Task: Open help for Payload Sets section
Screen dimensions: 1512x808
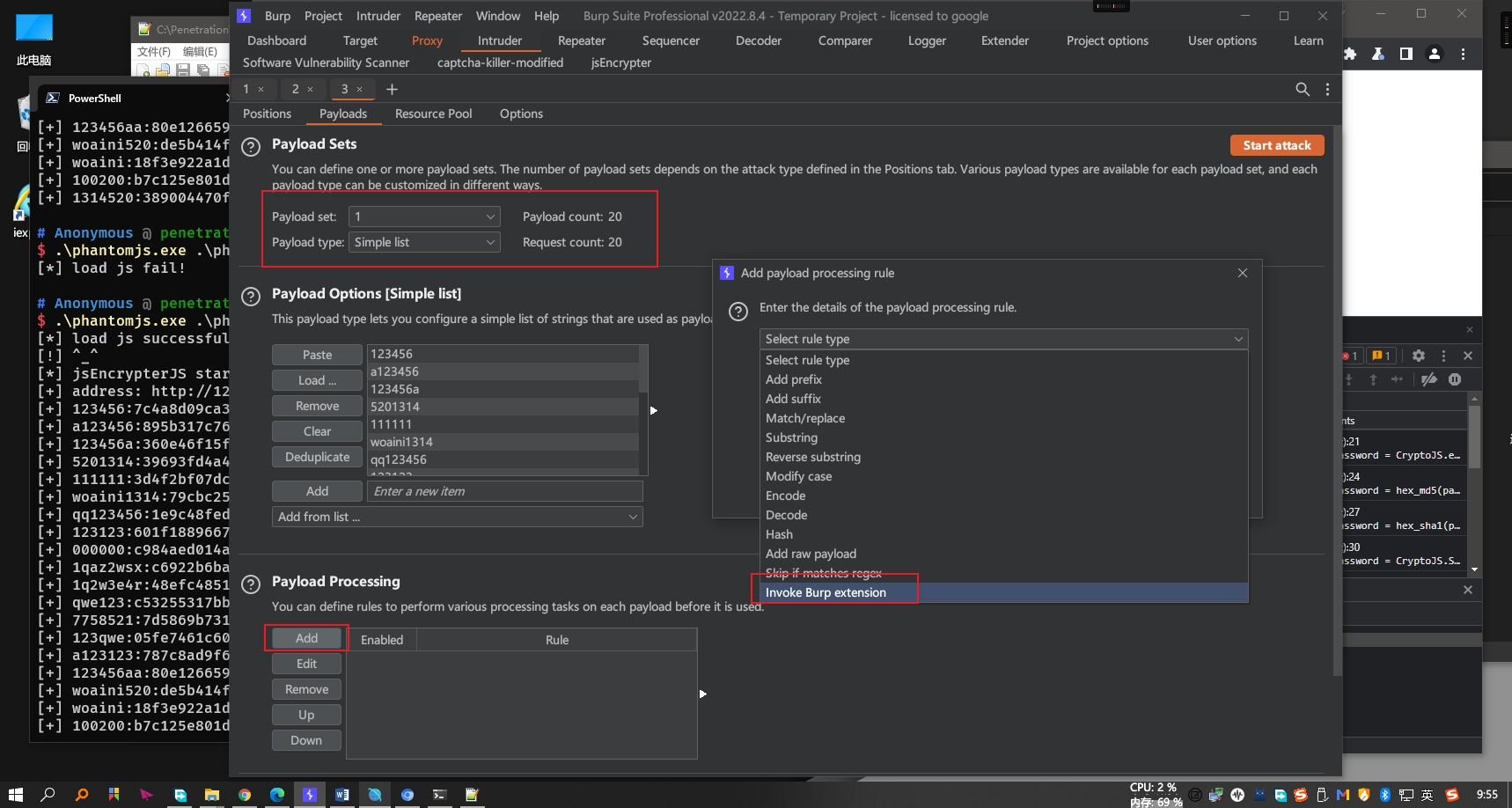Action: [x=251, y=147]
